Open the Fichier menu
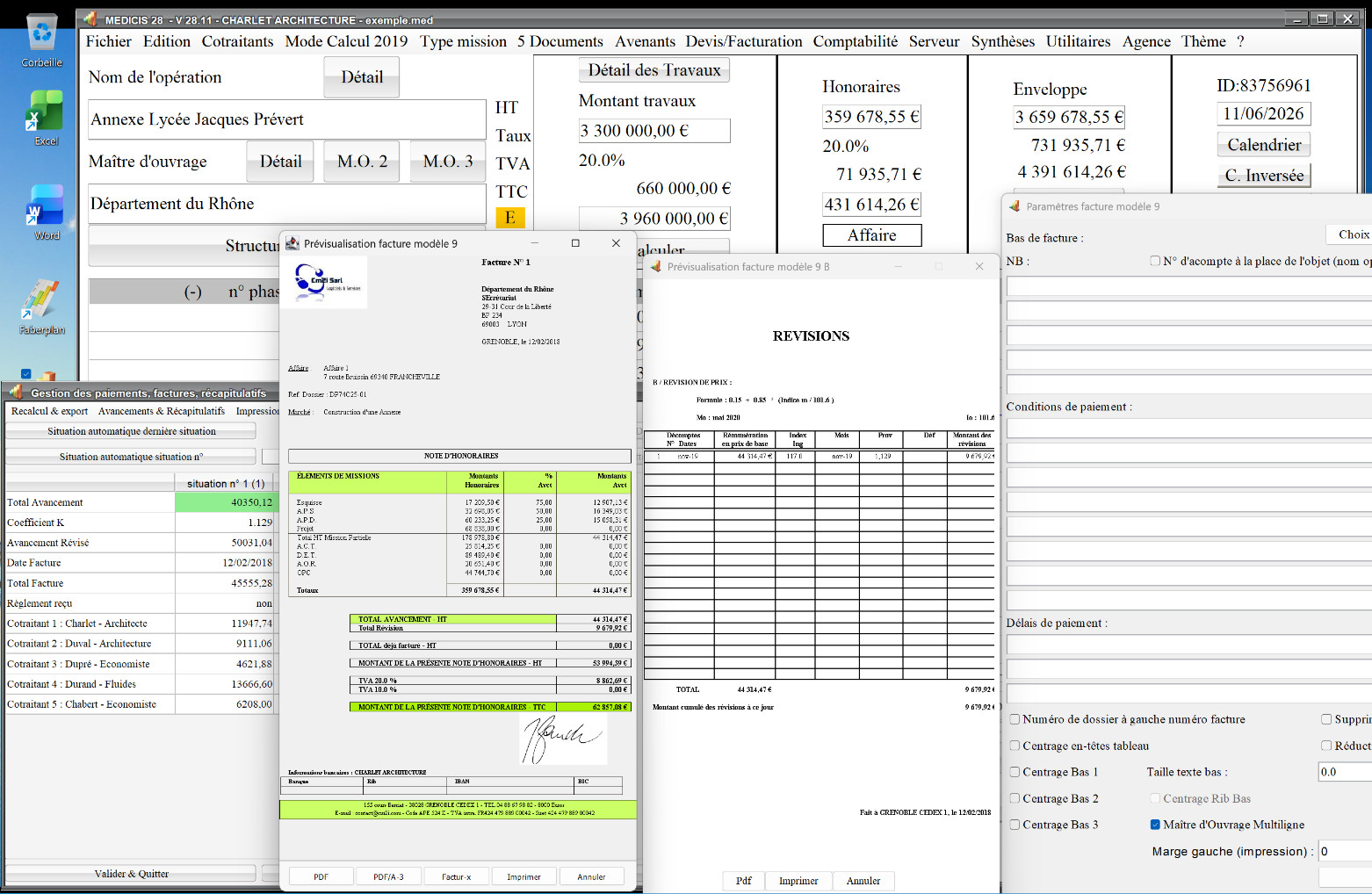 pos(109,41)
